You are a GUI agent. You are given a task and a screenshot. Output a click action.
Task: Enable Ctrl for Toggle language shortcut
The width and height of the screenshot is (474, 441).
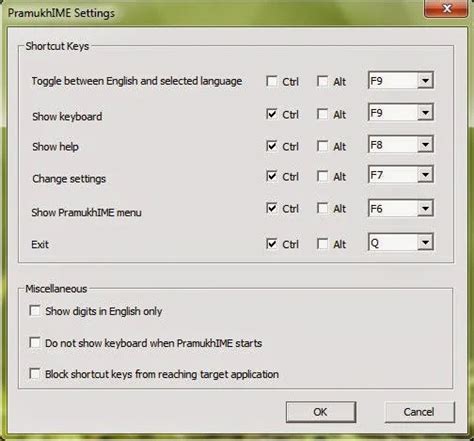click(272, 81)
